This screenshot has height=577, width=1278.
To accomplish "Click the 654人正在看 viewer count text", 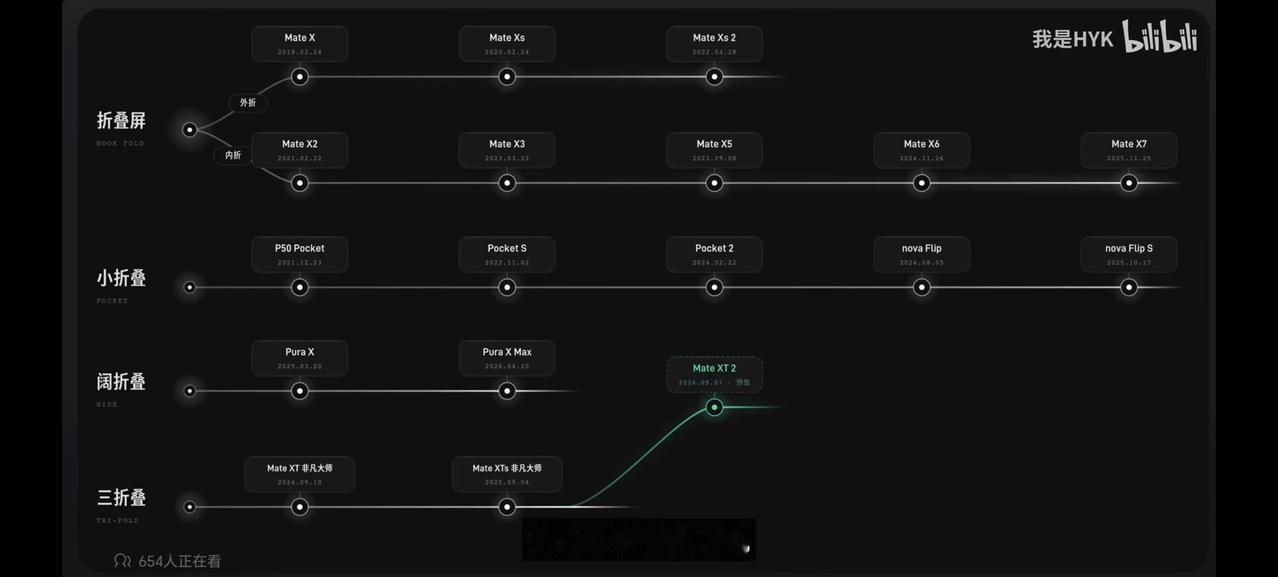I will 180,561.
